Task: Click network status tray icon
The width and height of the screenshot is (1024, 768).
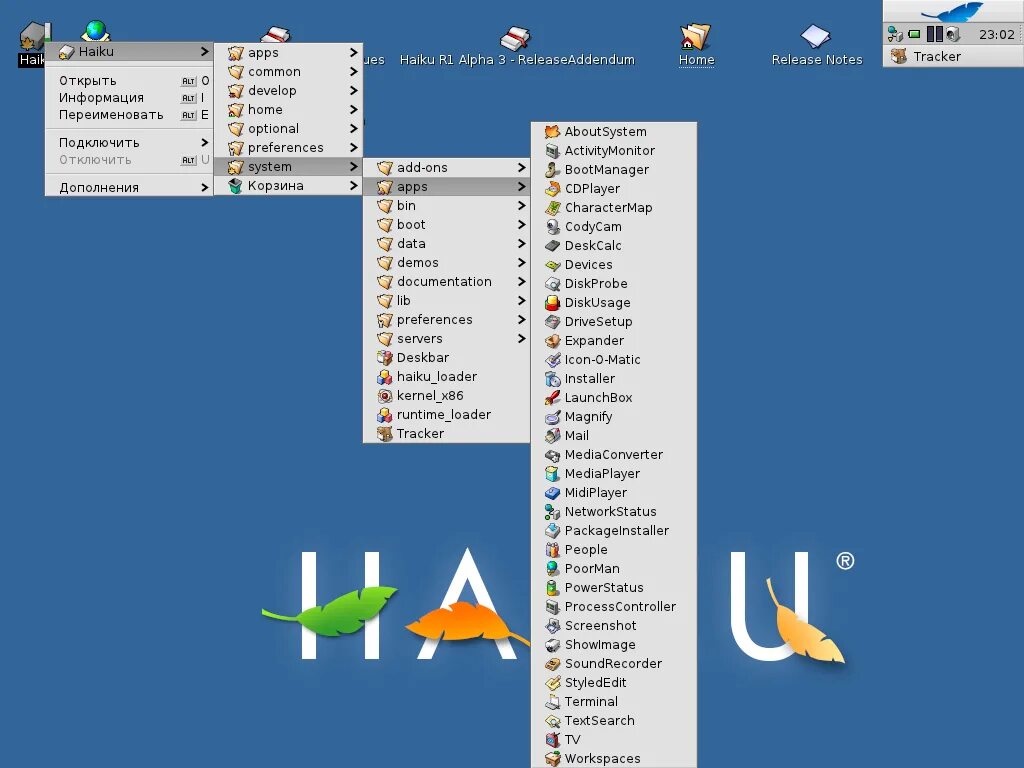Action: 895,34
